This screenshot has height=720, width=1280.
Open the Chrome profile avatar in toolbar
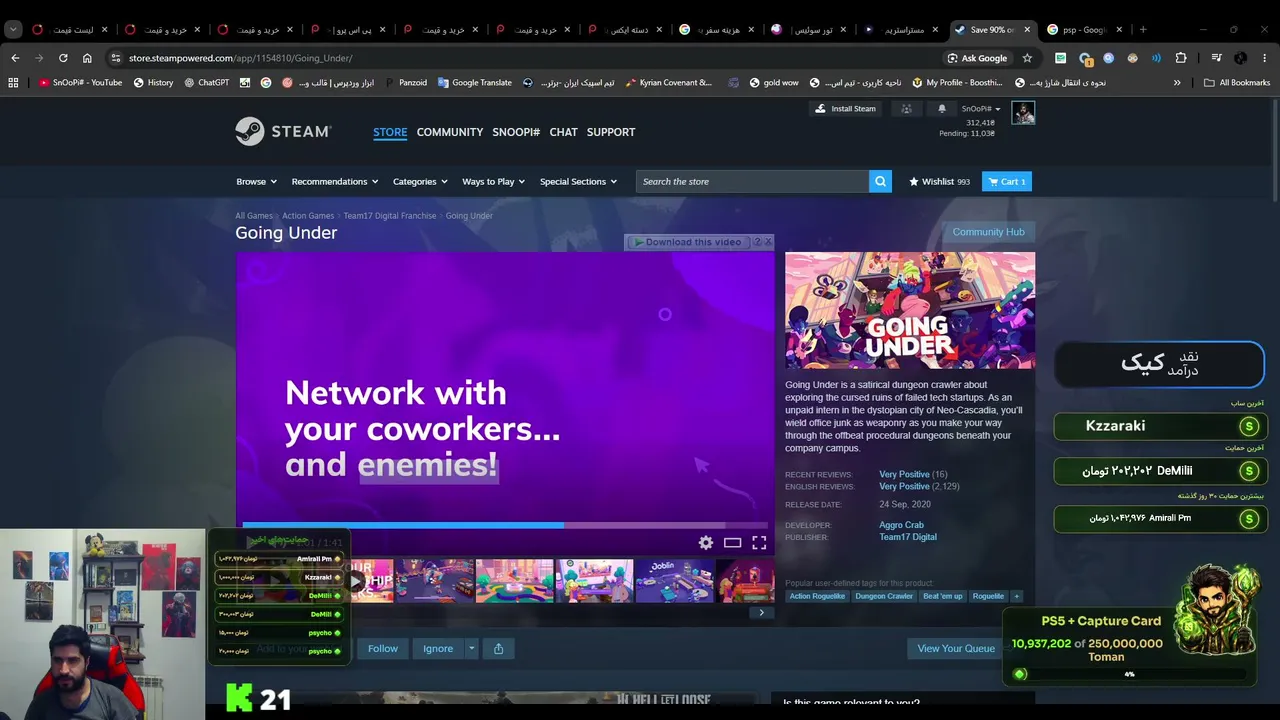click(1240, 58)
